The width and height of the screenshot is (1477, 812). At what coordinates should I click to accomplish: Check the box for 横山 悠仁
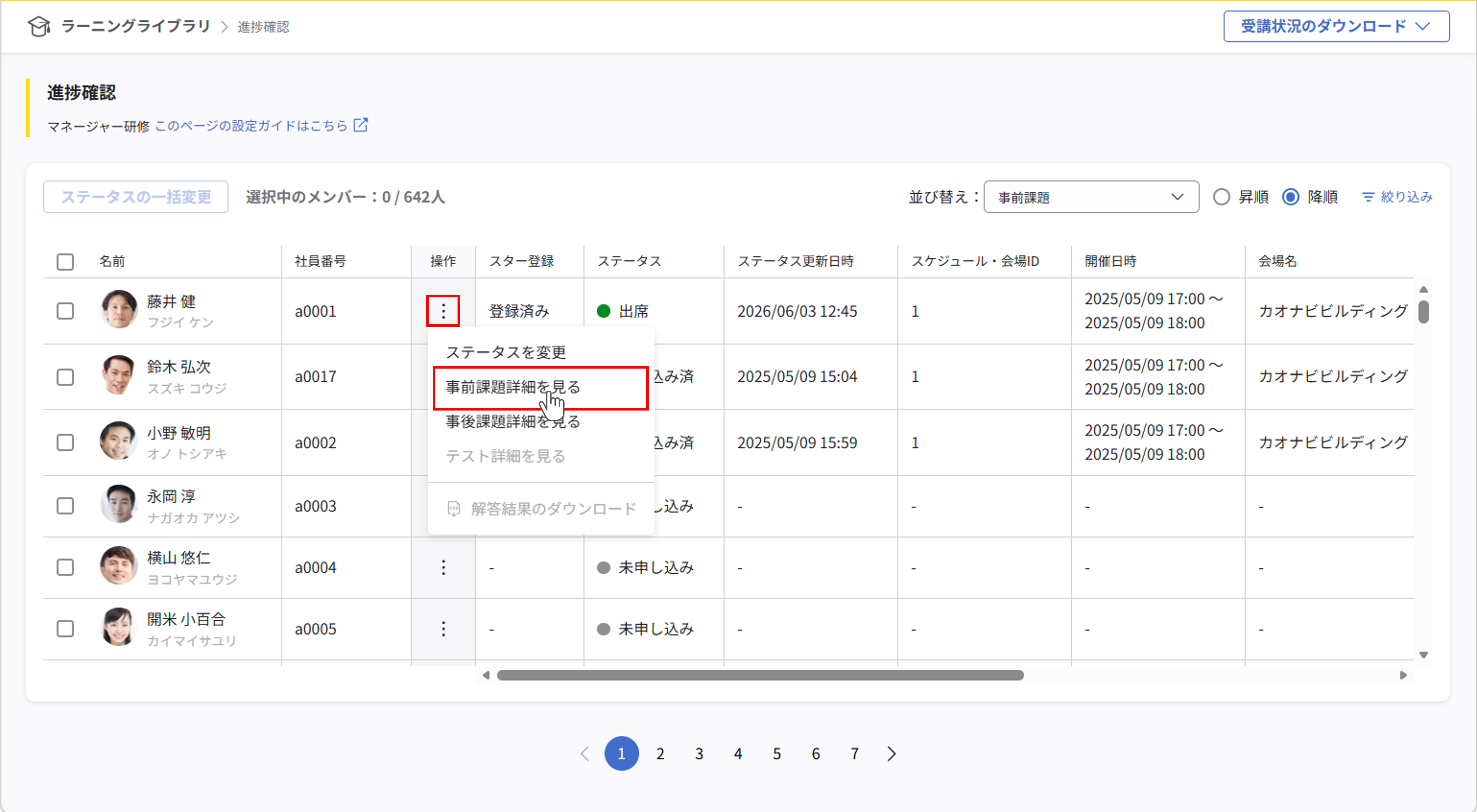tap(65, 567)
